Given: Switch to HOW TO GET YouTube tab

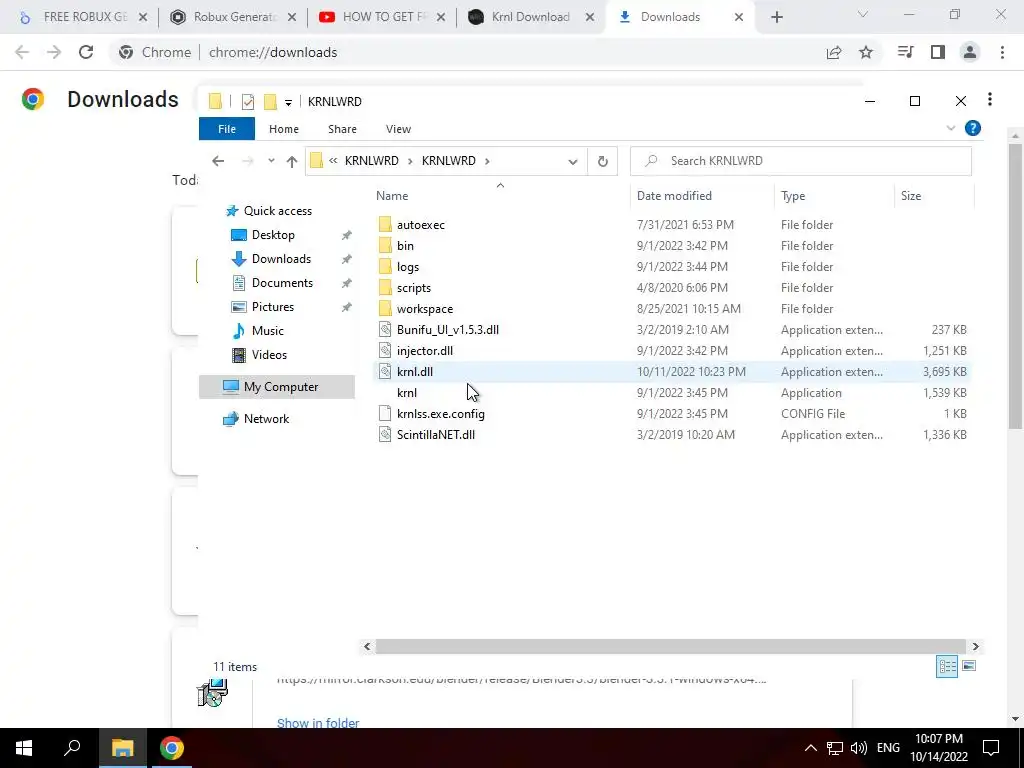Looking at the screenshot, I should coord(382,17).
